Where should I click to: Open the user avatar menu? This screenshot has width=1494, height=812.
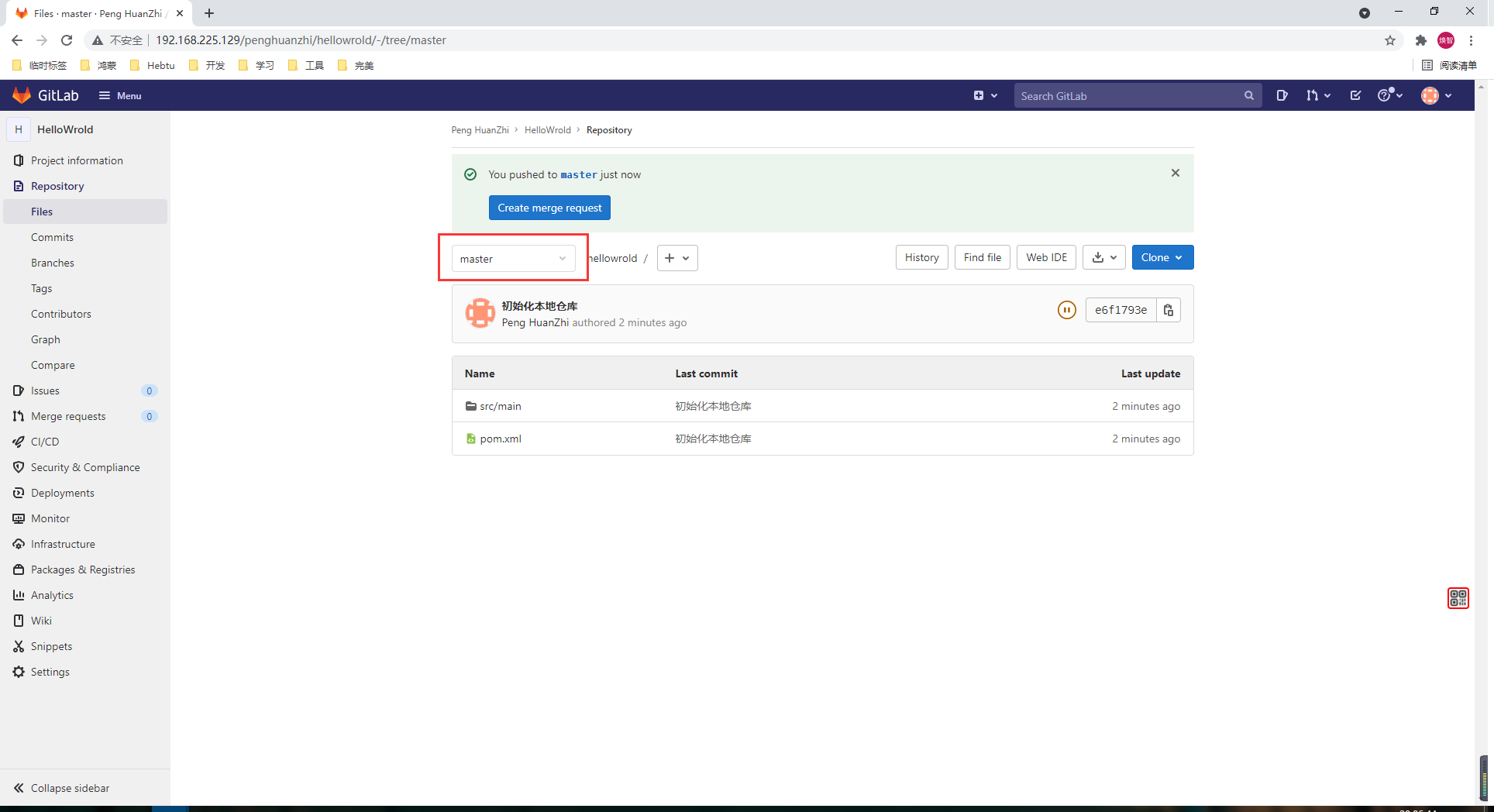(1437, 95)
